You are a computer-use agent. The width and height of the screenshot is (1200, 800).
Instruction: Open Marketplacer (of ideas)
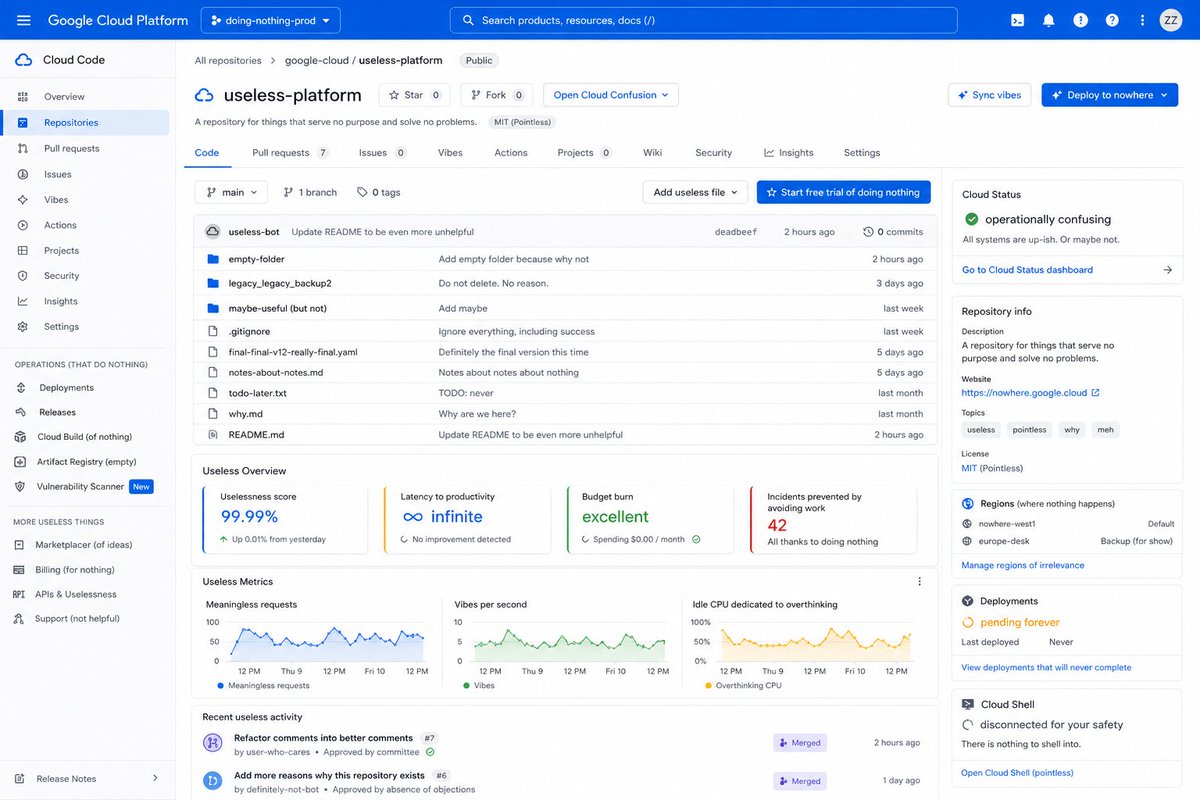pyautogui.click(x=85, y=545)
